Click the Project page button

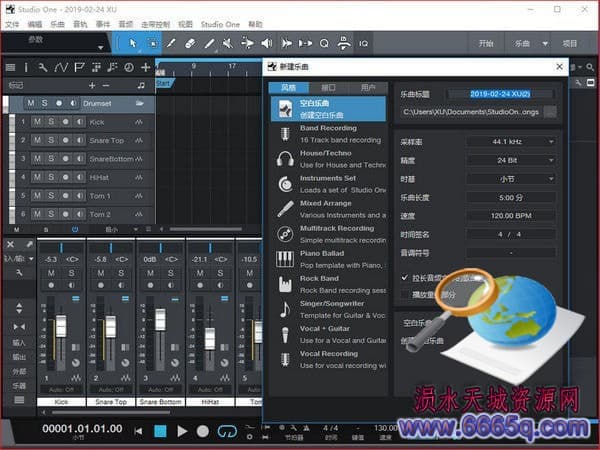click(x=569, y=44)
